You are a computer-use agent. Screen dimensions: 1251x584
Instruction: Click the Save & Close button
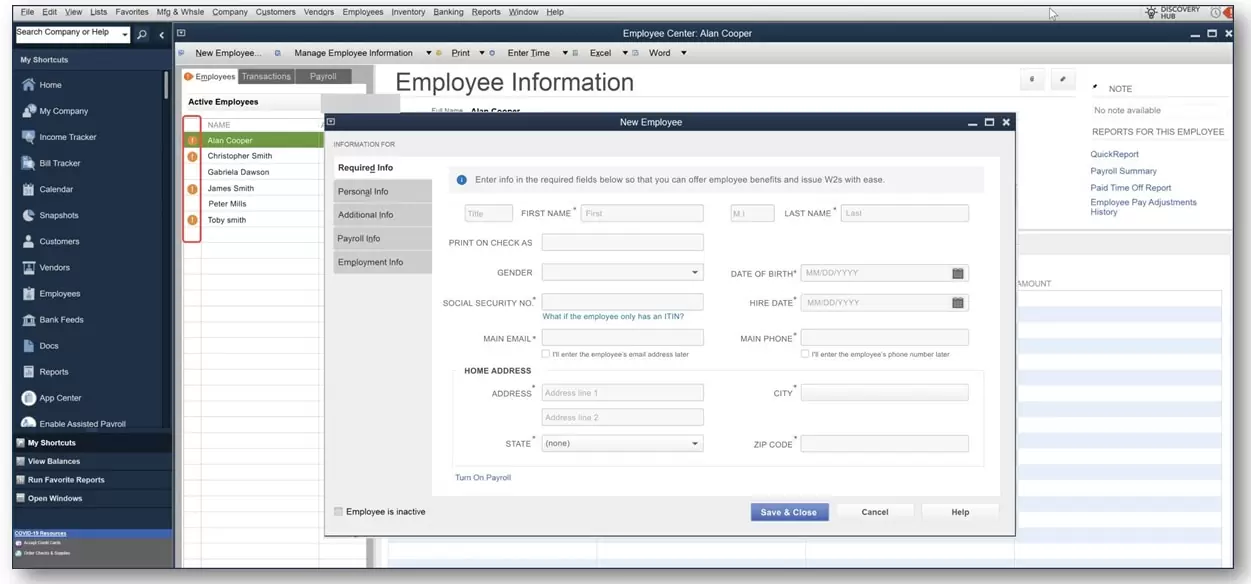click(x=789, y=511)
